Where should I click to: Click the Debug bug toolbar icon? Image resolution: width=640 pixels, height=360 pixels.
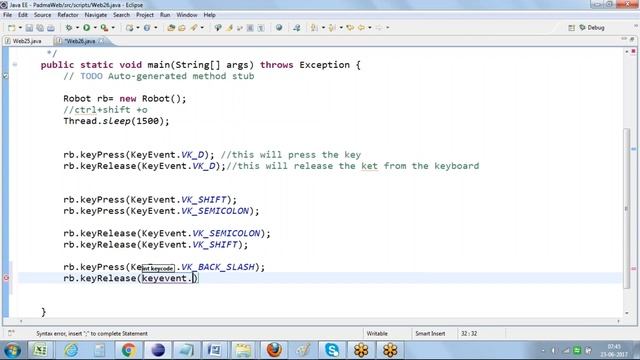[x=69, y=28]
